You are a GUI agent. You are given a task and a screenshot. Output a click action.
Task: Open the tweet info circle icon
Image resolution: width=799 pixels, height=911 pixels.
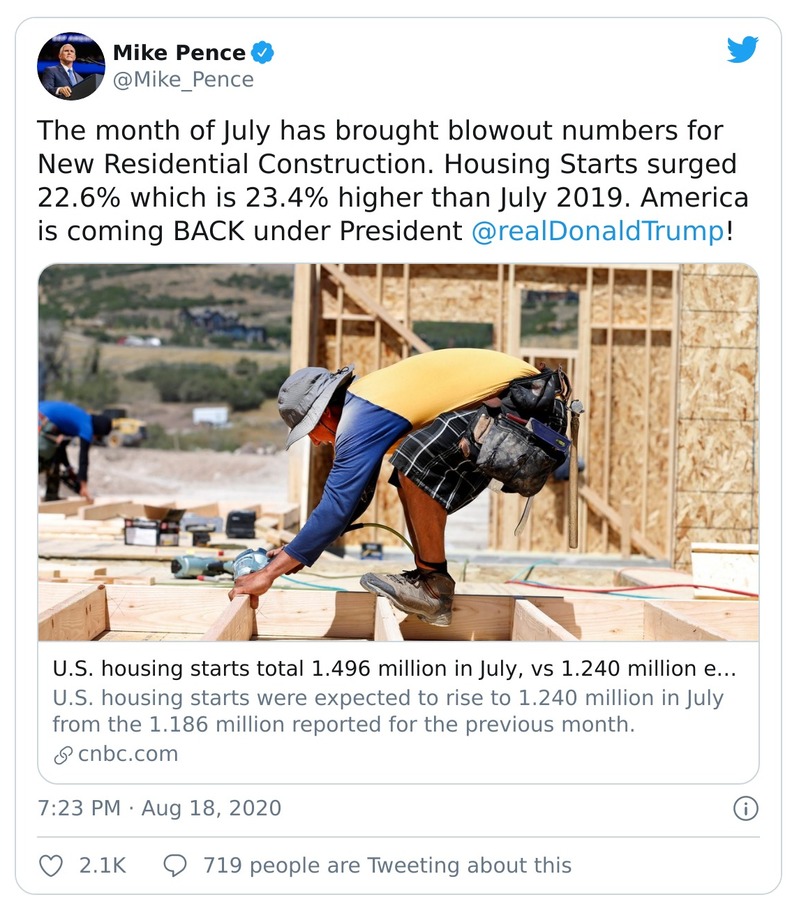(745, 808)
